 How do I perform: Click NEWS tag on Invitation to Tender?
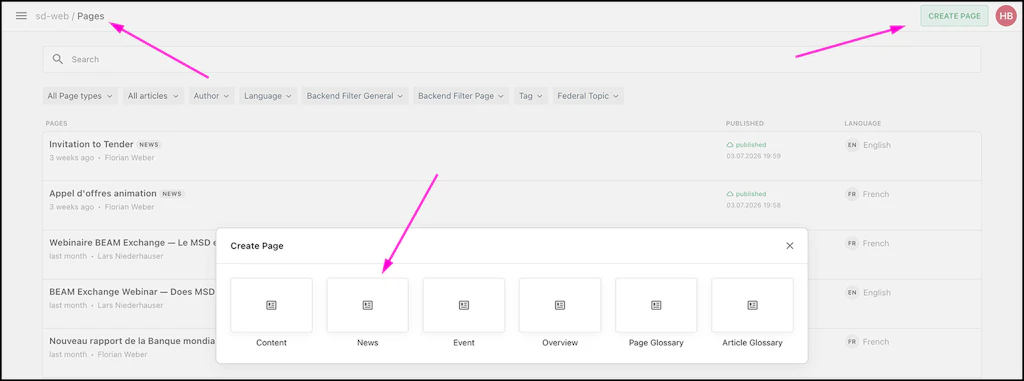click(x=149, y=144)
